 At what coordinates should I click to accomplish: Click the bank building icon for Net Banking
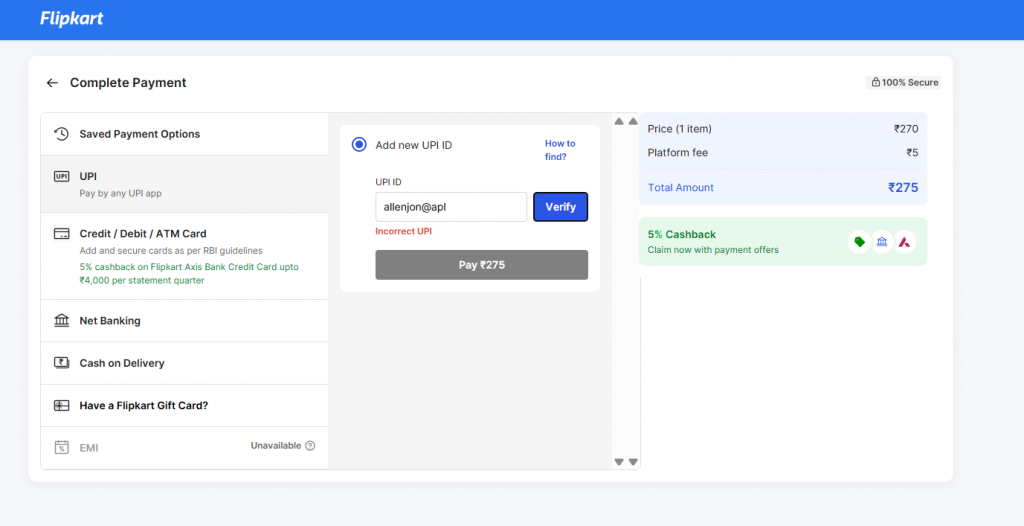[x=61, y=321]
